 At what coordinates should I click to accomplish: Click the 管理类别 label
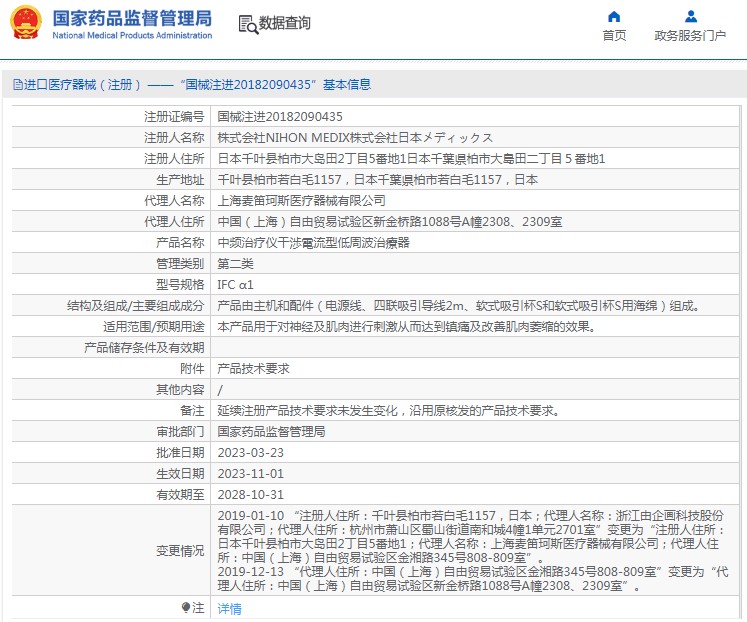click(x=180, y=263)
